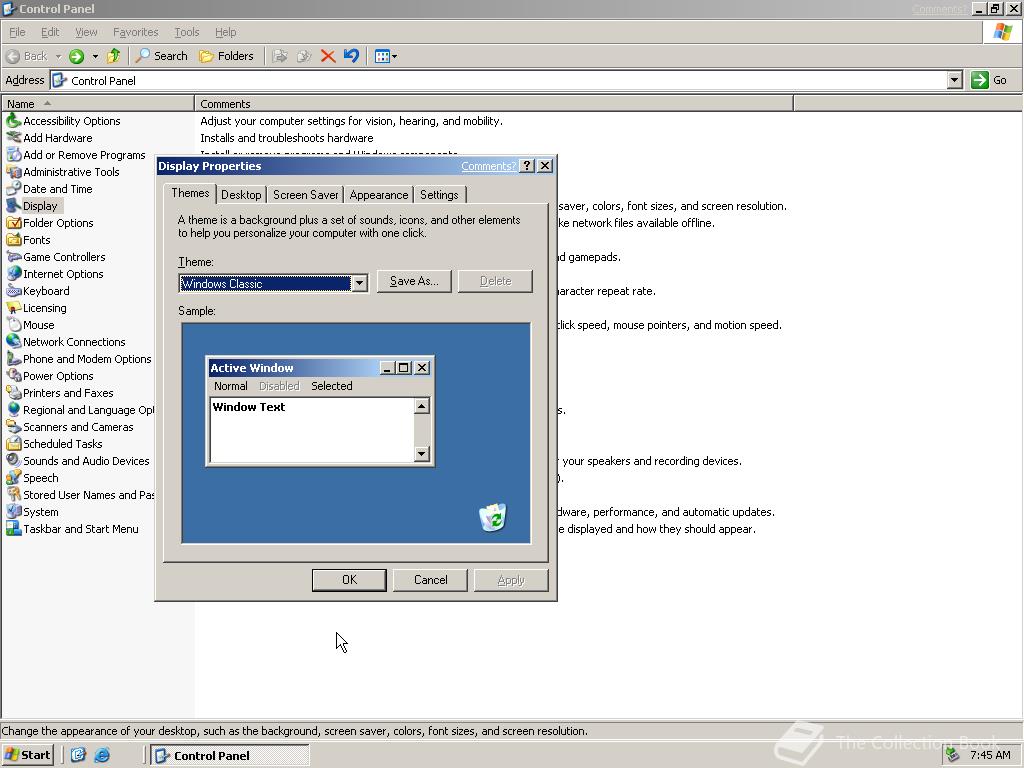Screen dimensions: 1024x768
Task: Expand the Theme combo box
Action: click(x=359, y=283)
